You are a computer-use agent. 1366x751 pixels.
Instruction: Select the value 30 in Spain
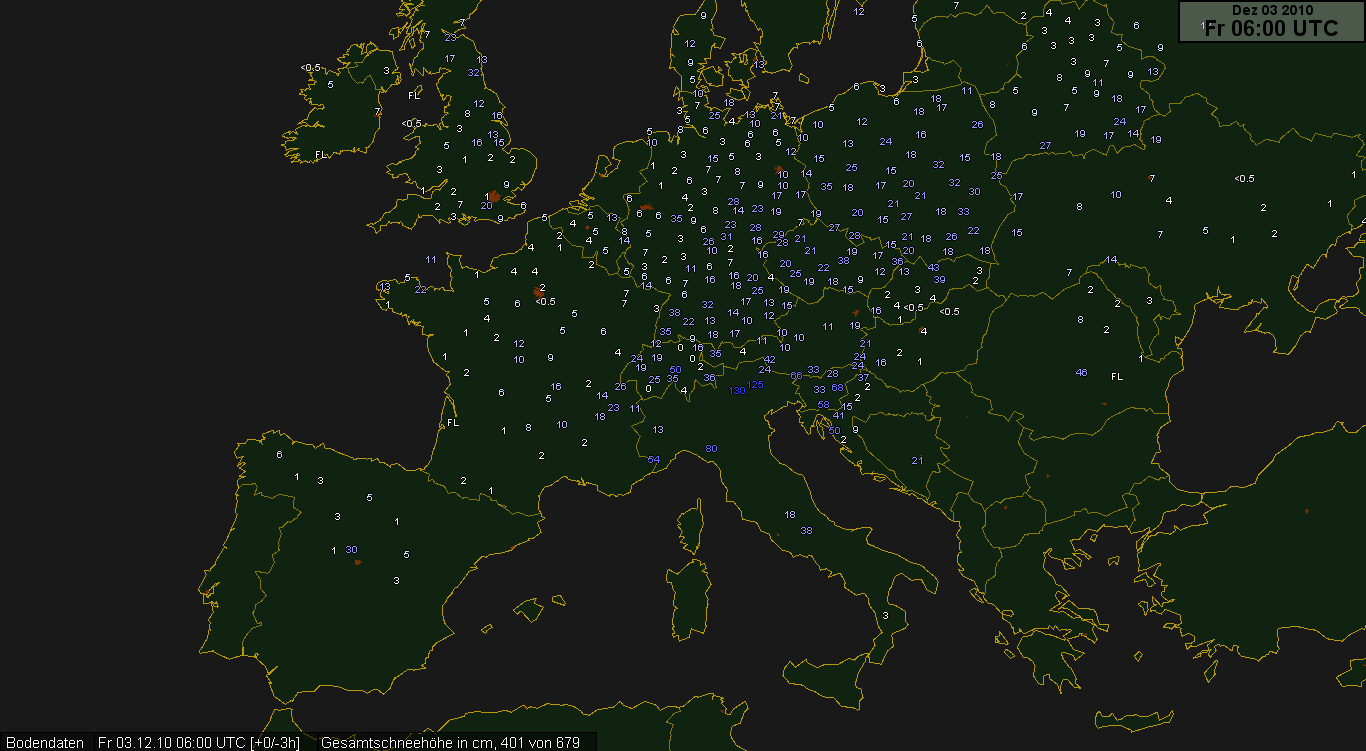pos(351,549)
